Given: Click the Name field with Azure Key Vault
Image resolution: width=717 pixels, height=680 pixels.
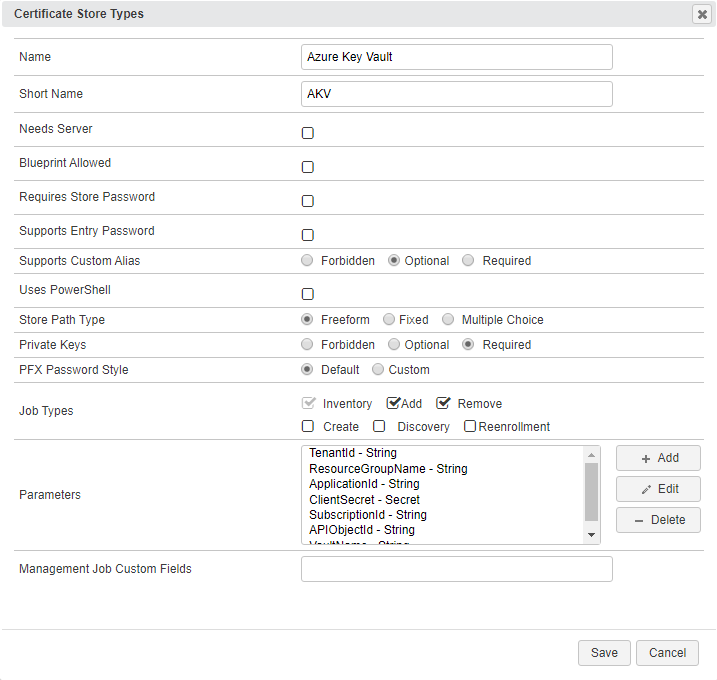Looking at the screenshot, I should click(x=456, y=57).
